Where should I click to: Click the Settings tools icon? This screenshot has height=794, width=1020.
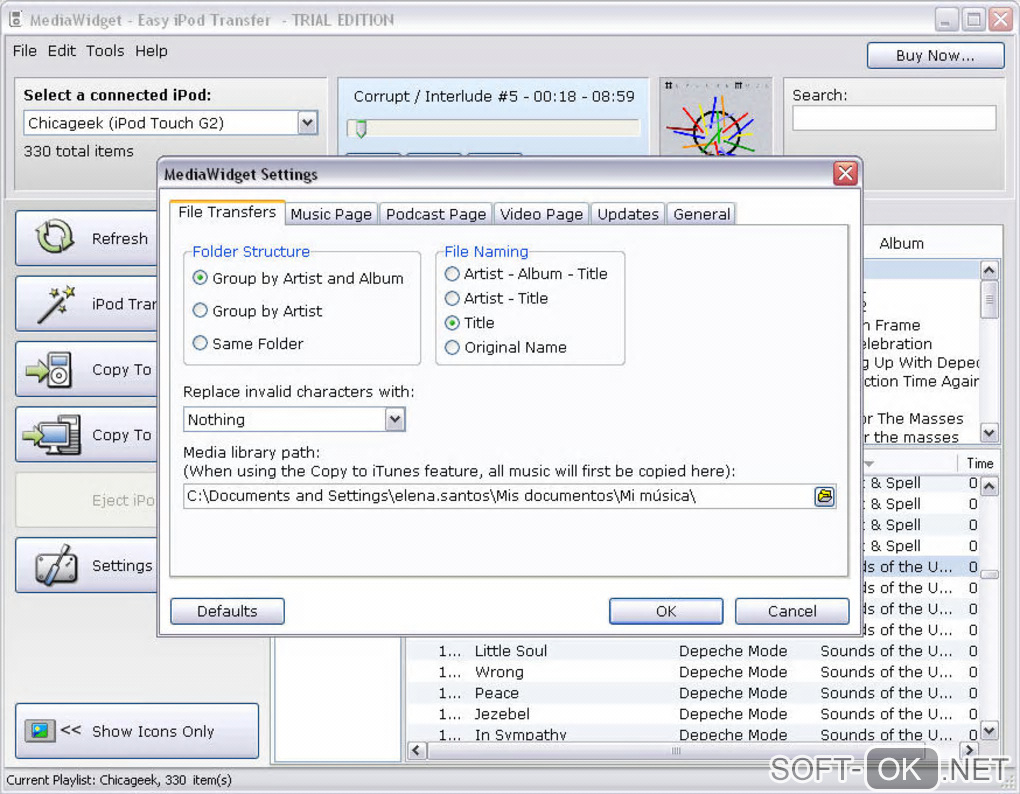(56, 565)
